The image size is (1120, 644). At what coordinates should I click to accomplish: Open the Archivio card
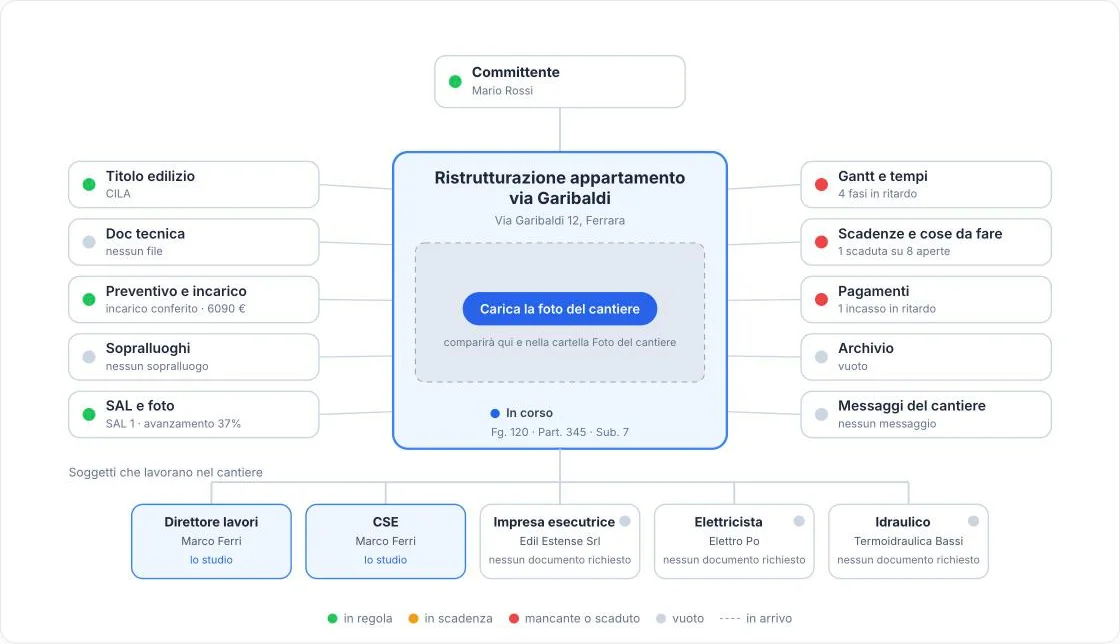pos(926,357)
